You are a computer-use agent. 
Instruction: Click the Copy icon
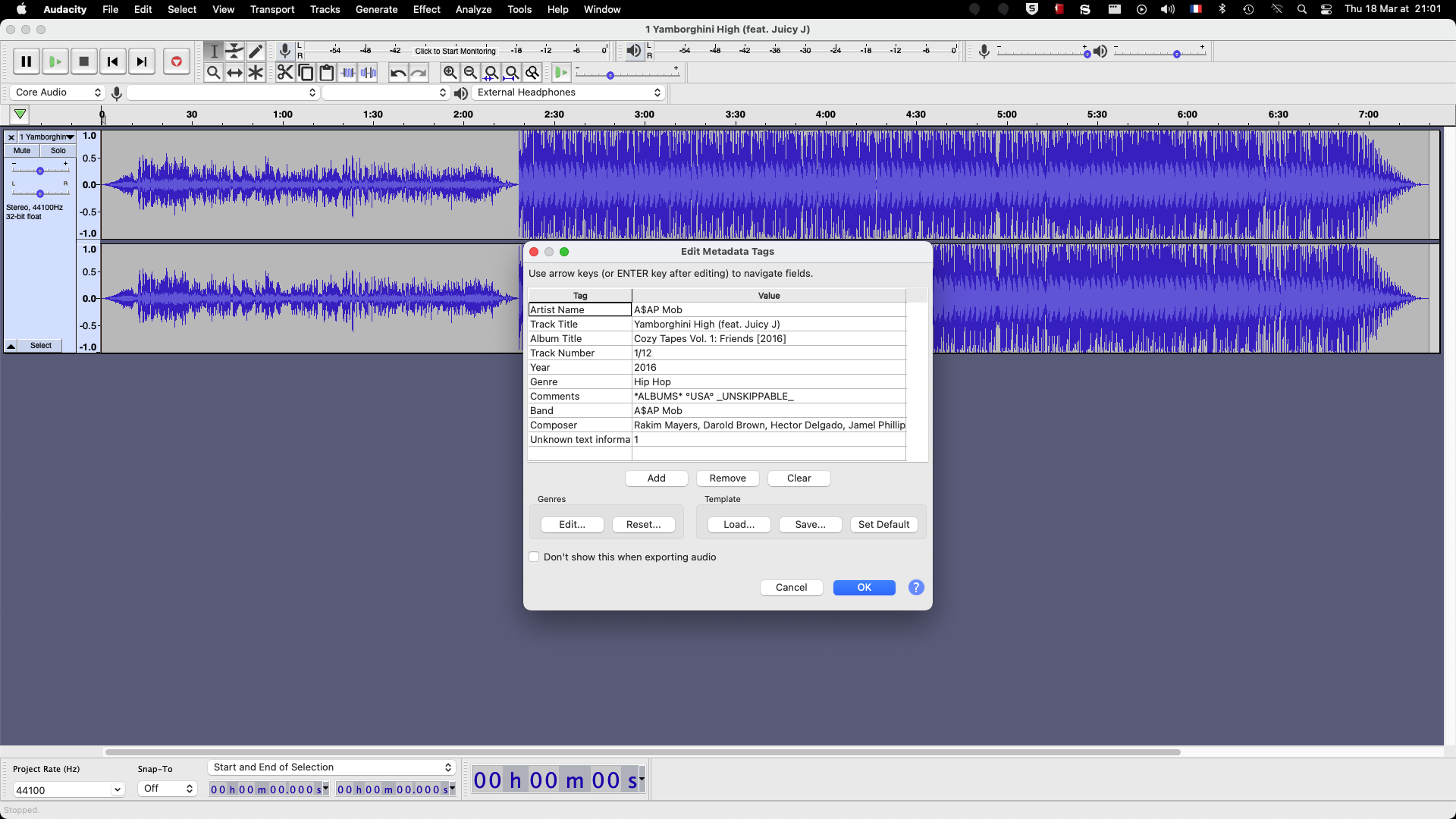pyautogui.click(x=306, y=73)
